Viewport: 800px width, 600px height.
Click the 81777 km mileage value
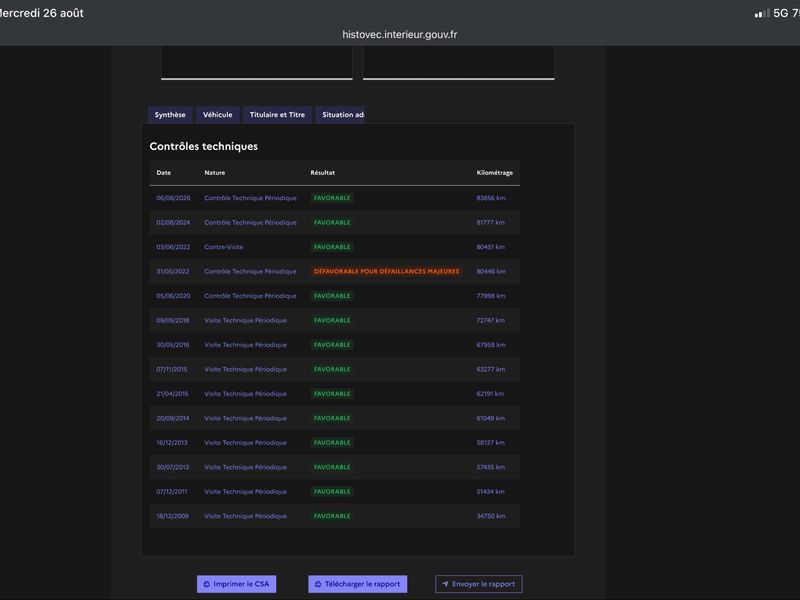pyautogui.click(x=490, y=222)
